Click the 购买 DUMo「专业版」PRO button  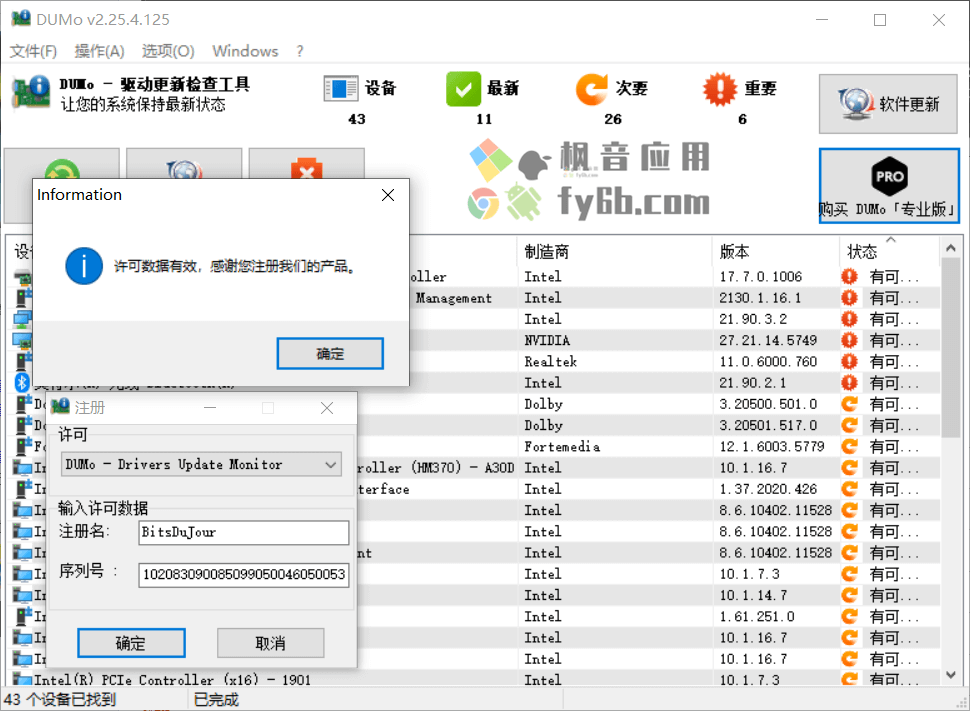pos(889,186)
